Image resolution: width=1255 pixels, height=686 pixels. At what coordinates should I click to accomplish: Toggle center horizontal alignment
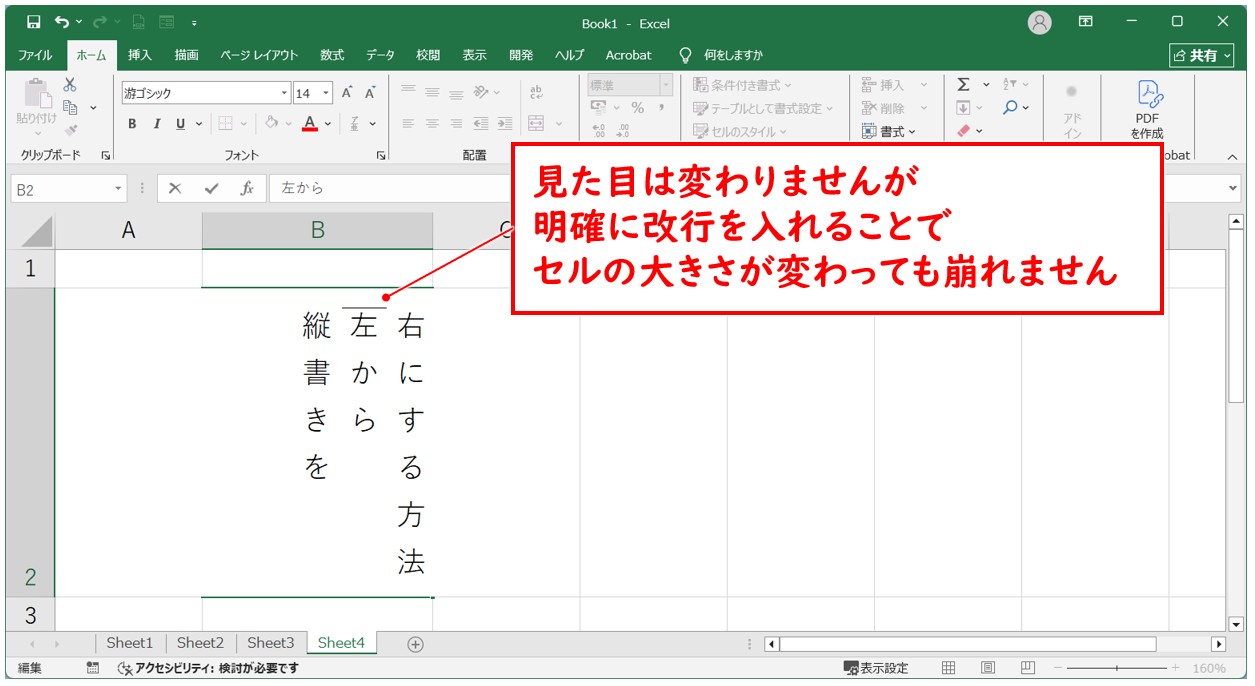click(x=432, y=124)
